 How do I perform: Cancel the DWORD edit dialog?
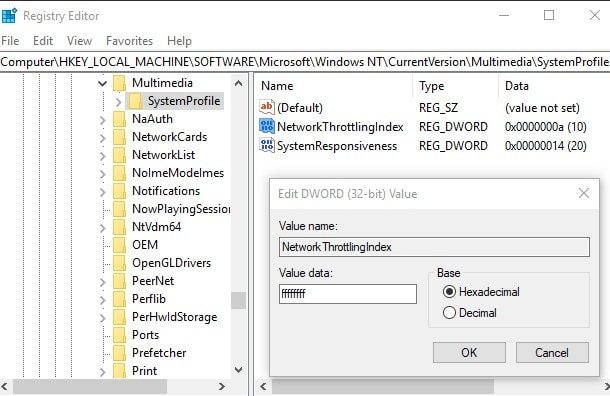552,352
